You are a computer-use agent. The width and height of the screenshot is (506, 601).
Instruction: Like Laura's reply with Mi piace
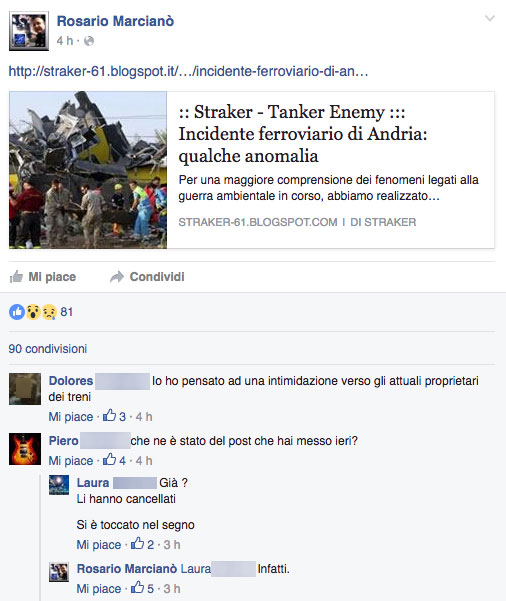[x=99, y=545]
